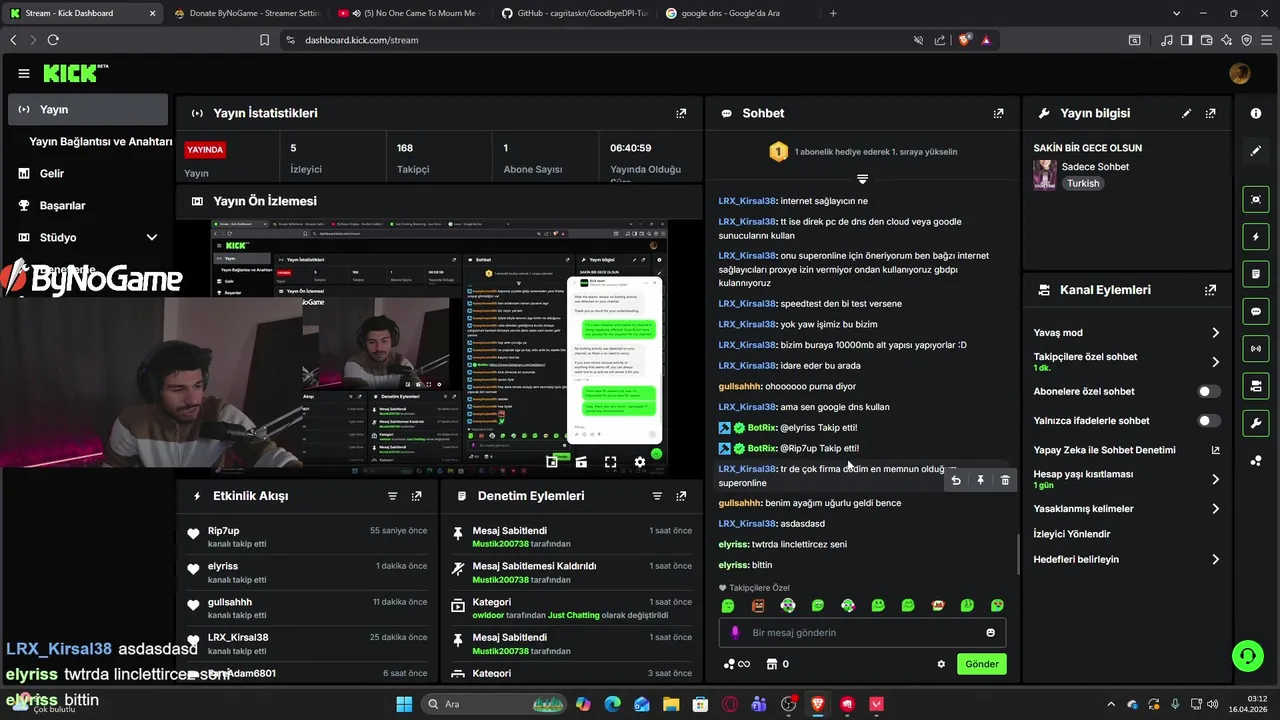Pop out the Yayın İstatistikleri panel

[681, 113]
